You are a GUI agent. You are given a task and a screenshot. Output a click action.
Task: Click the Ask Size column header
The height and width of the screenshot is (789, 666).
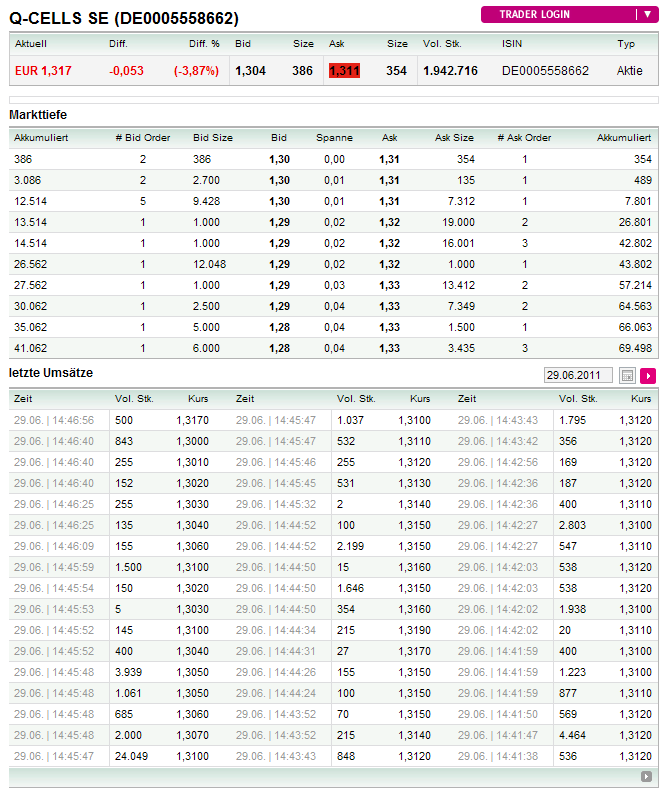tap(454, 137)
